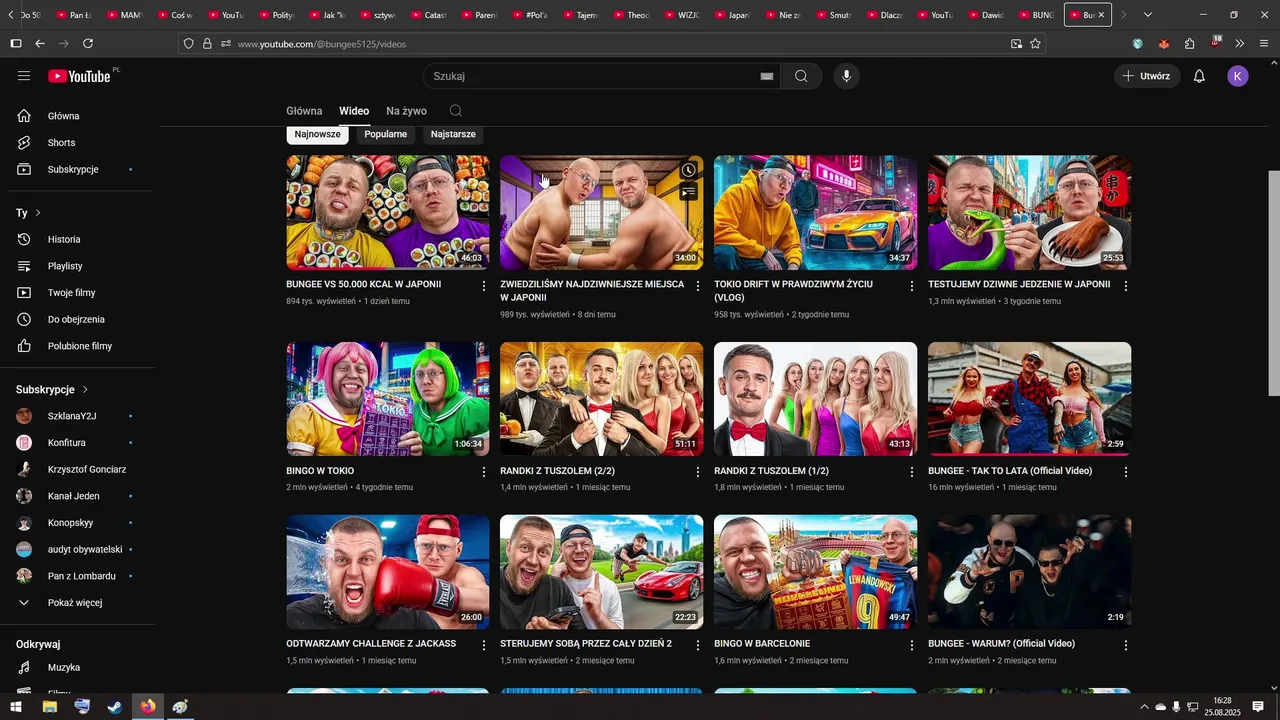
Task: Expand the Ty section chevron
Action: click(38, 213)
